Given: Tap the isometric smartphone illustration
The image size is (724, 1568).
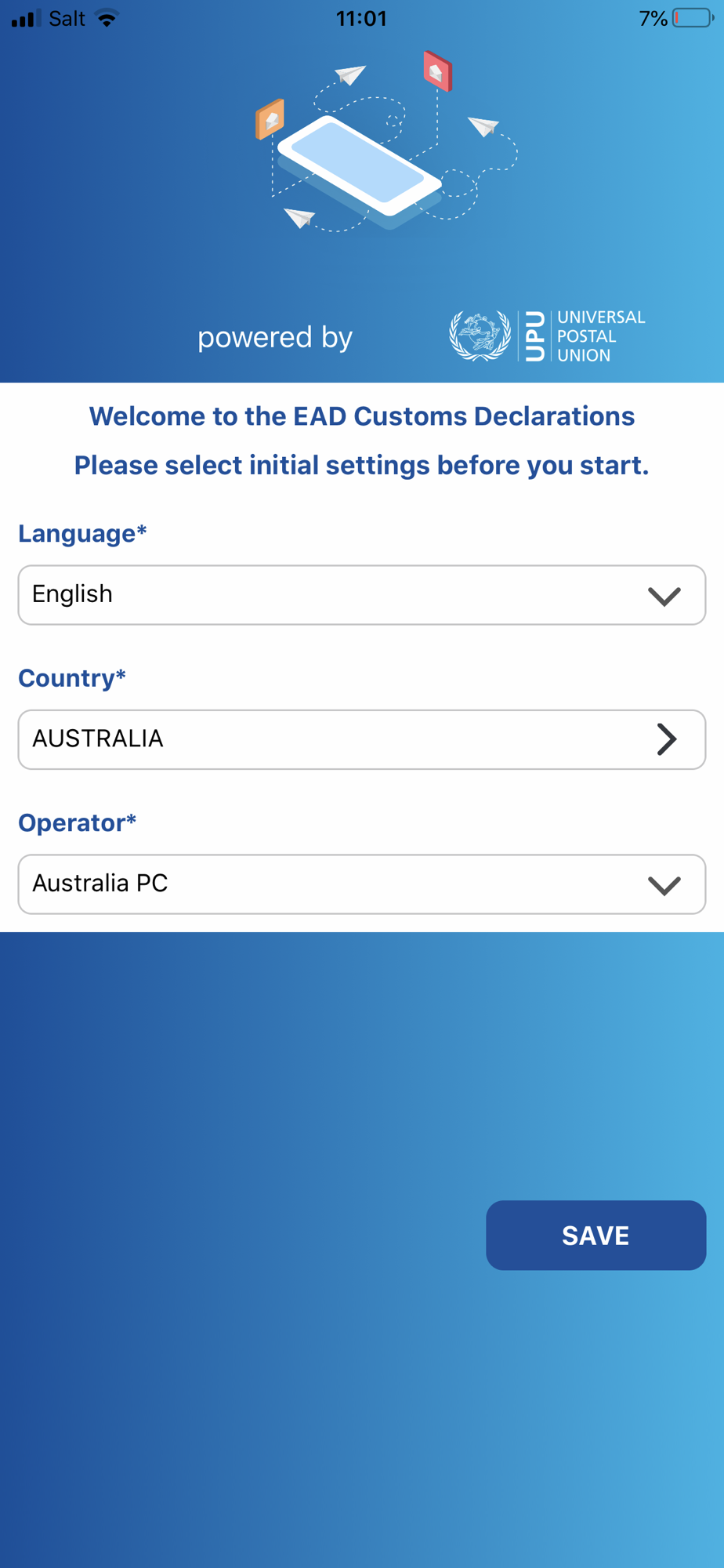Looking at the screenshot, I should (360, 169).
